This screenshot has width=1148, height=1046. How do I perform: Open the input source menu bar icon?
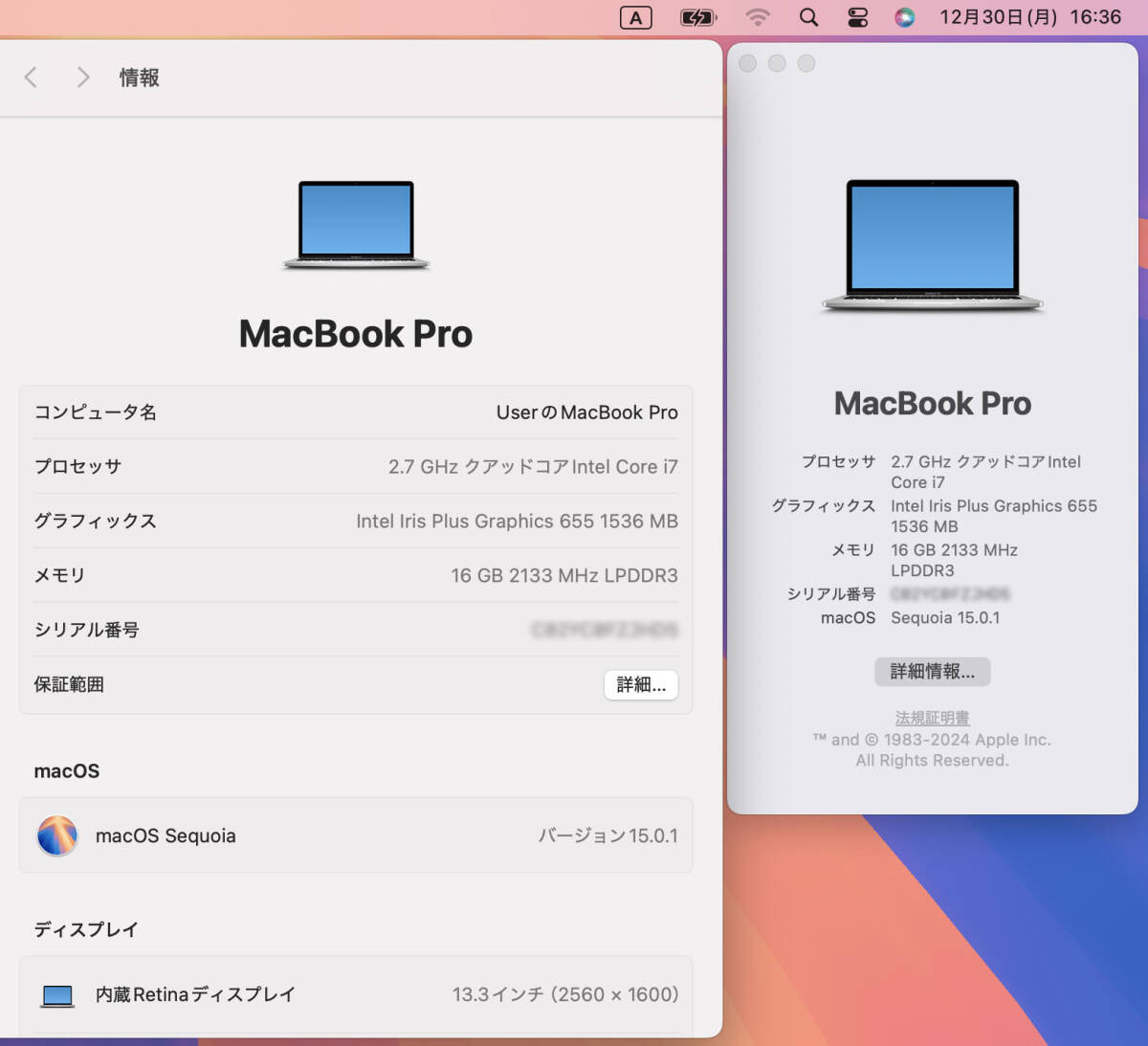(636, 17)
